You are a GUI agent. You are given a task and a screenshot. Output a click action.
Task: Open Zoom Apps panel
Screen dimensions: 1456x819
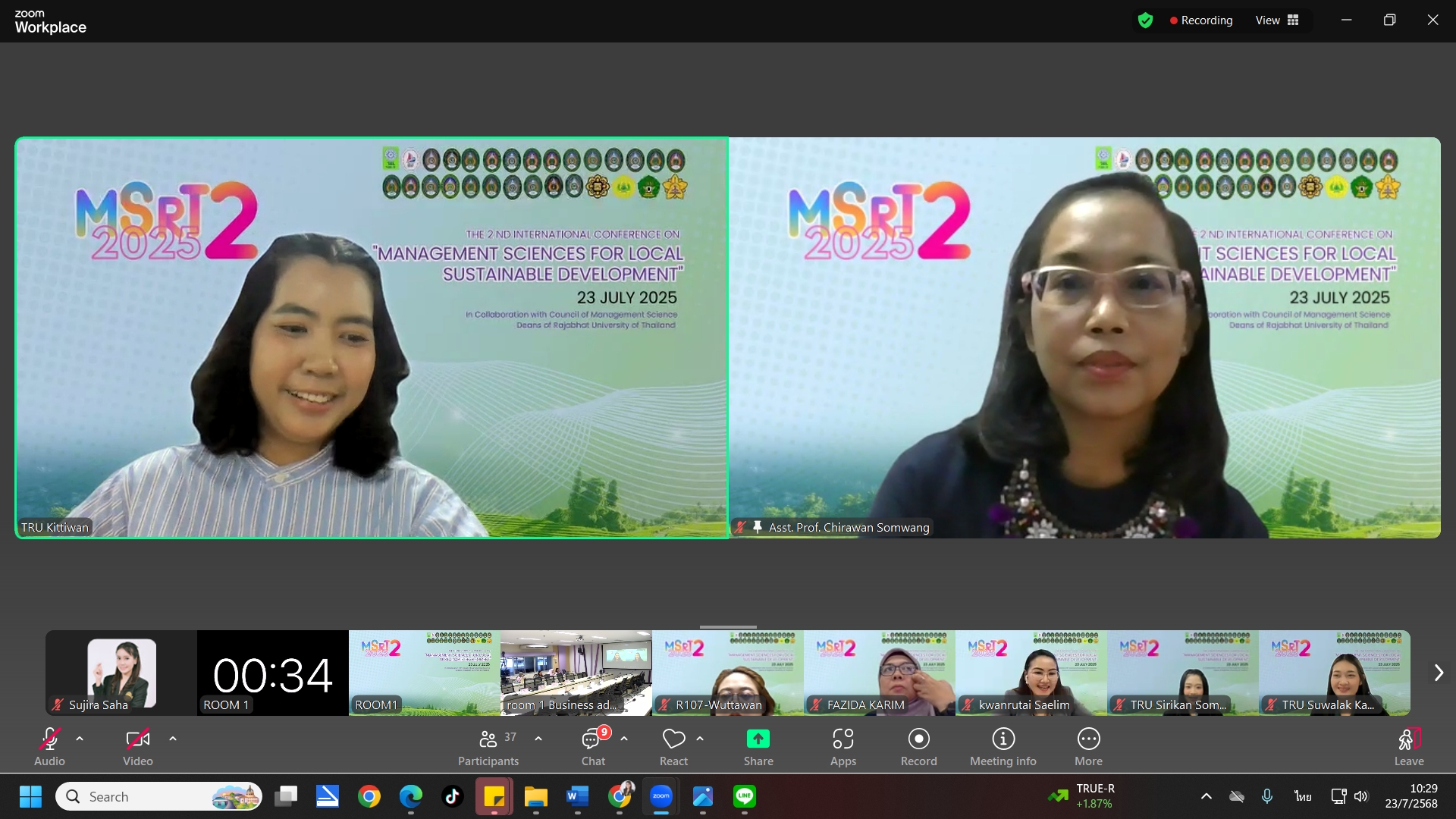pyautogui.click(x=843, y=747)
